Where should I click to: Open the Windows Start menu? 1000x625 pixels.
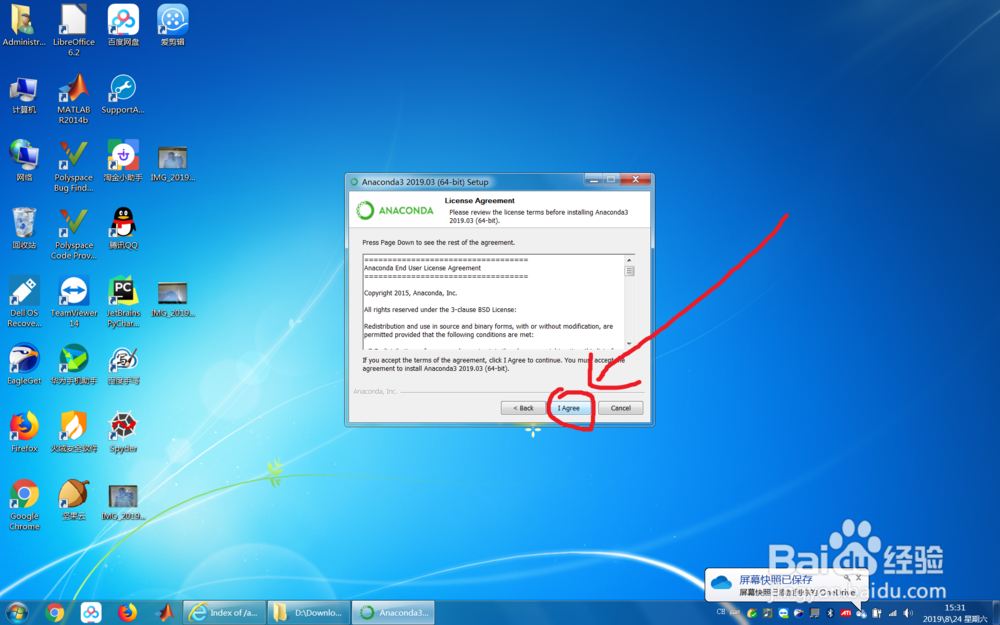pyautogui.click(x=17, y=613)
